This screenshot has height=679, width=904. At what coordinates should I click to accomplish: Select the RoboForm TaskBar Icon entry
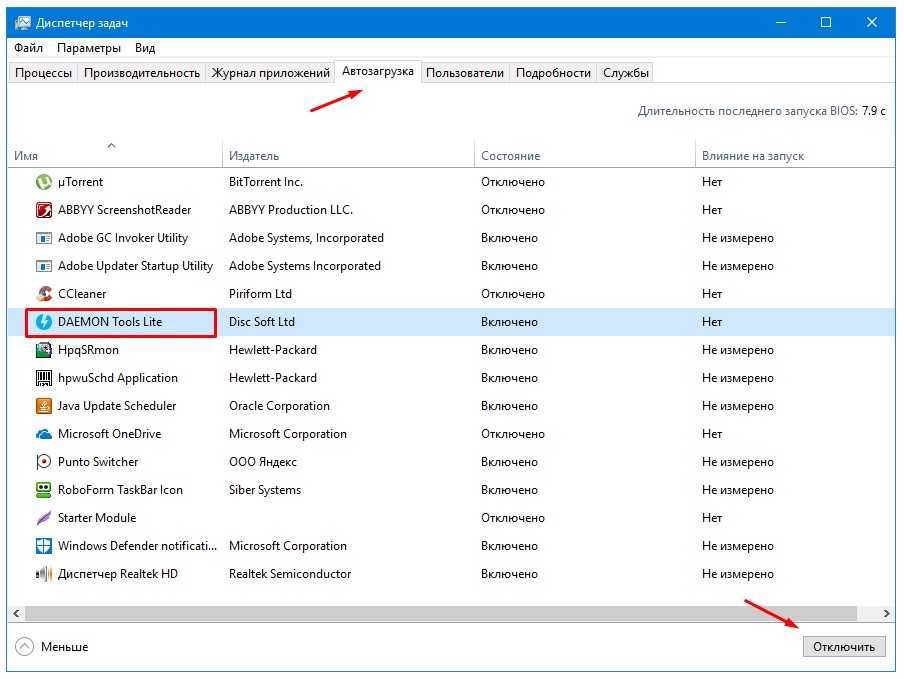[x=120, y=490]
